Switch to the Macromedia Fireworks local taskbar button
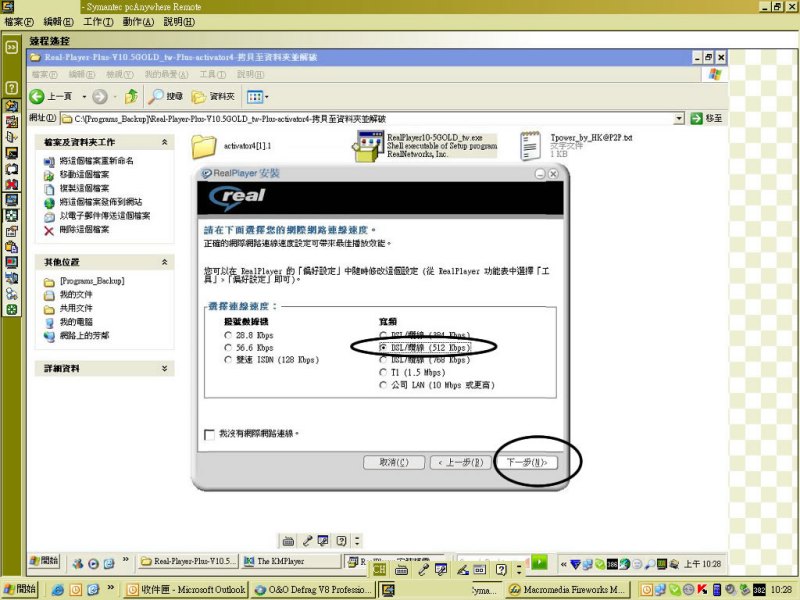This screenshot has height=600, width=800. tap(568, 590)
